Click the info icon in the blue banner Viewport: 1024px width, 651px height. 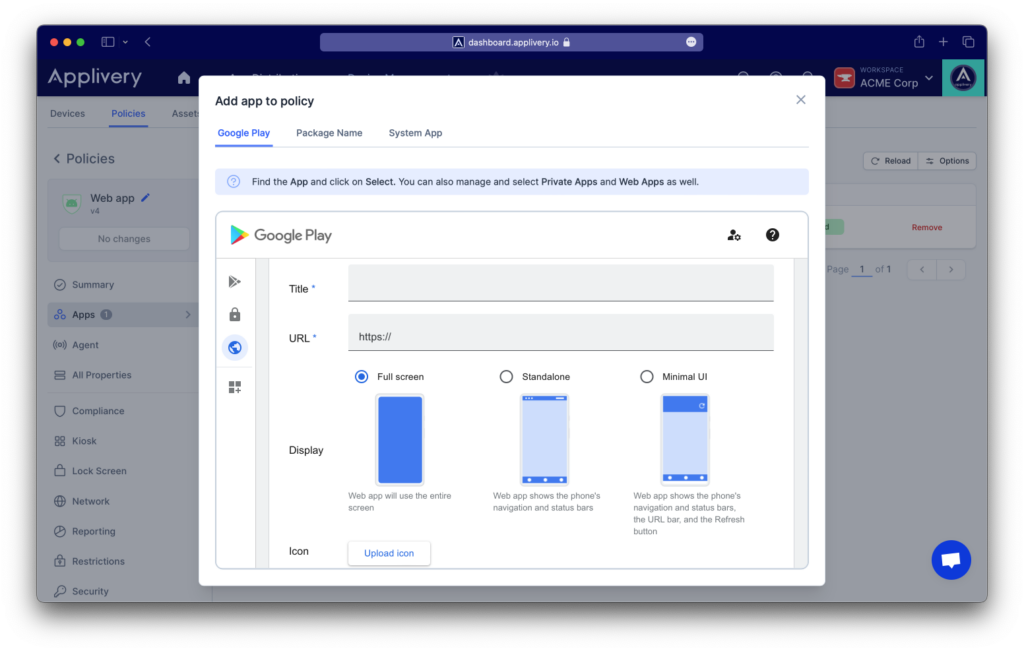[233, 182]
